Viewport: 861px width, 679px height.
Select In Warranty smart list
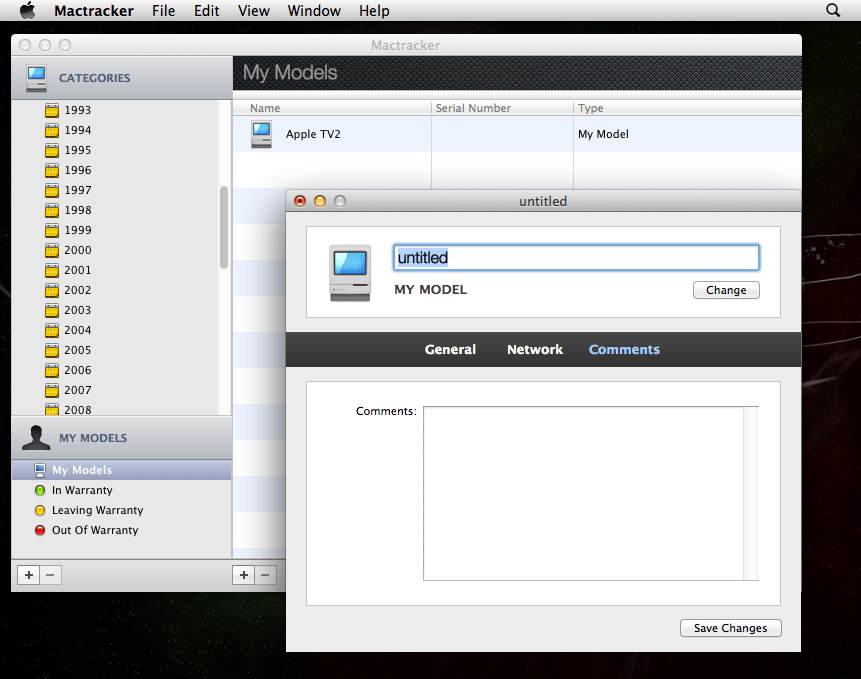(x=121, y=490)
